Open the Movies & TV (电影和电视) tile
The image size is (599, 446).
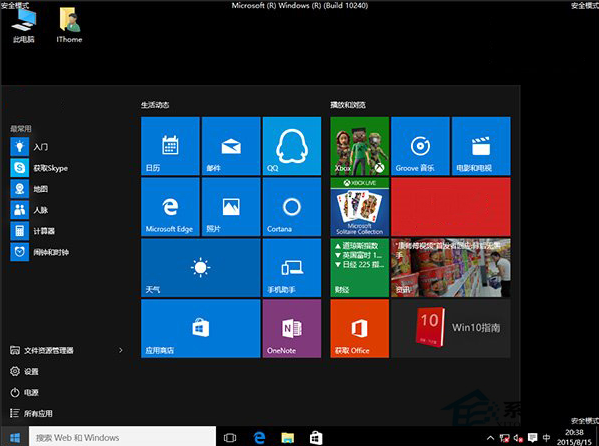[x=481, y=146]
